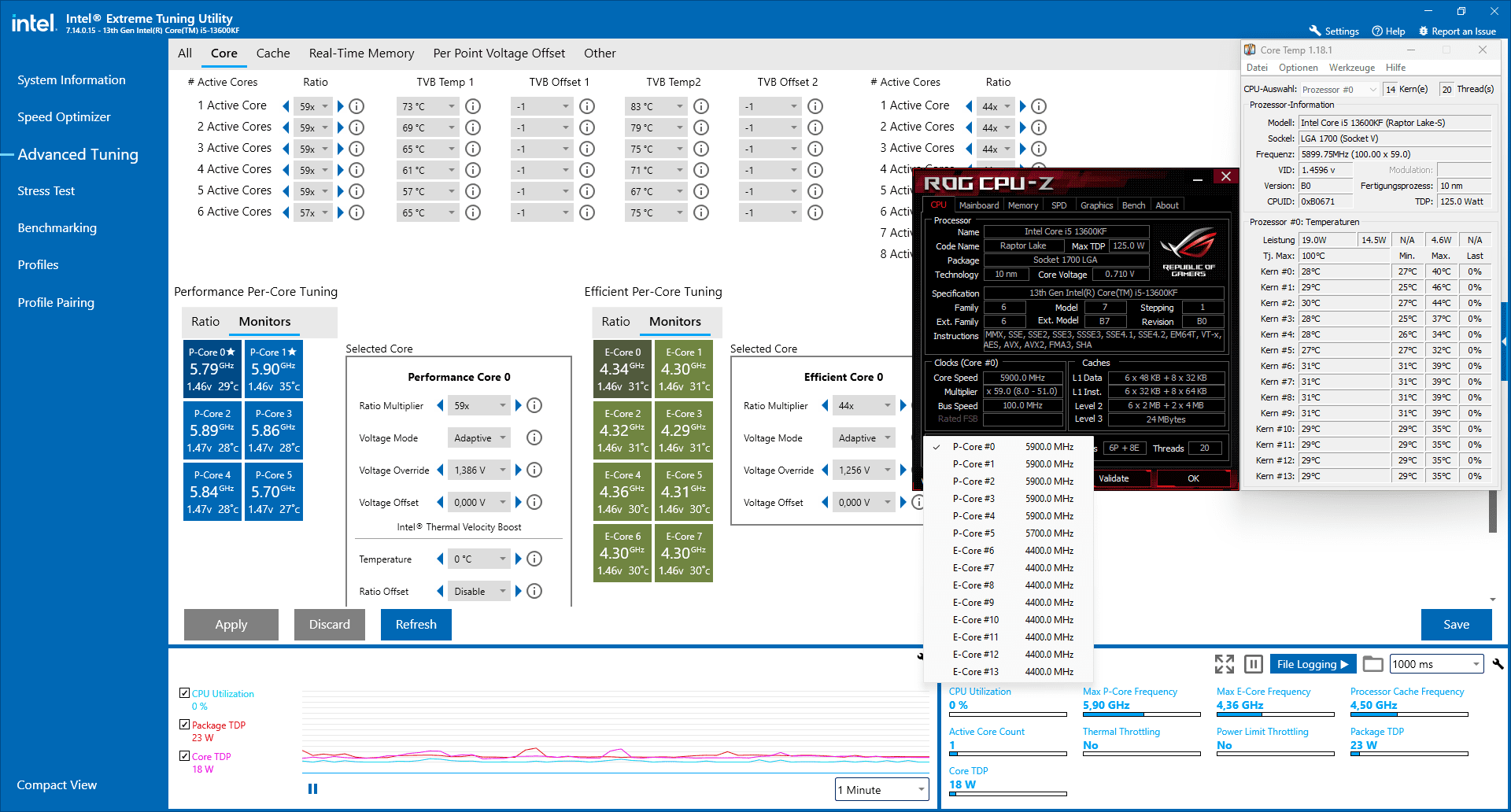This screenshot has width=1511, height=812.
Task: Open Core Temp Prozessor #0 selector
Action: coord(1339,89)
